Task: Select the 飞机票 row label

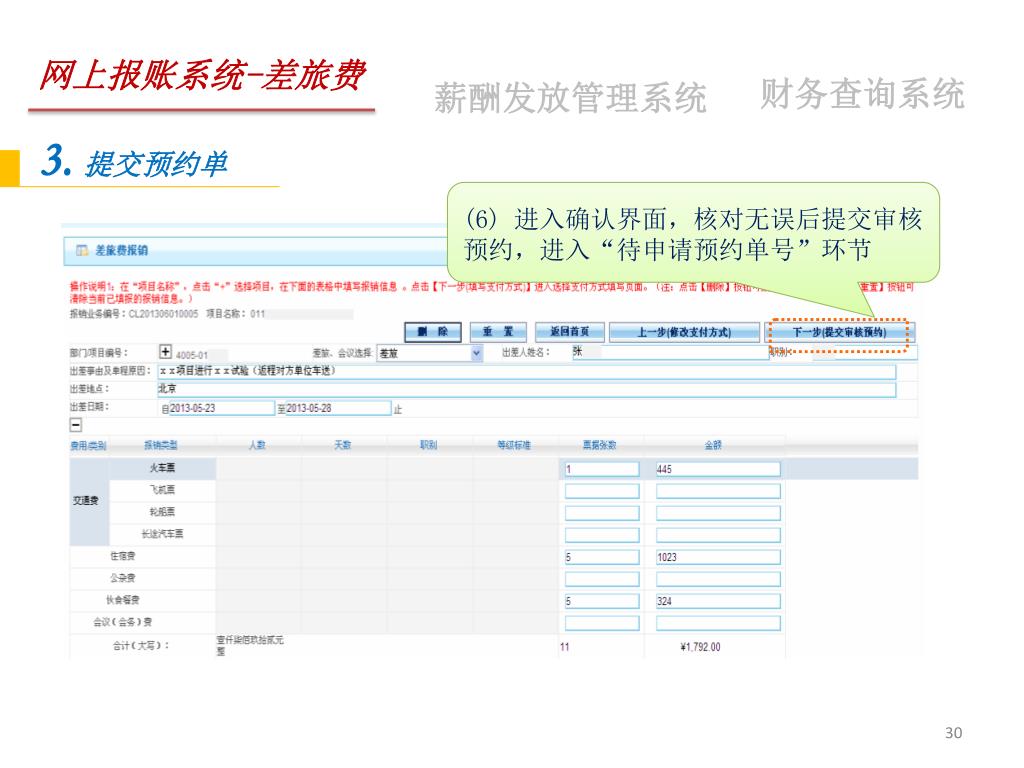Action: coord(162,490)
